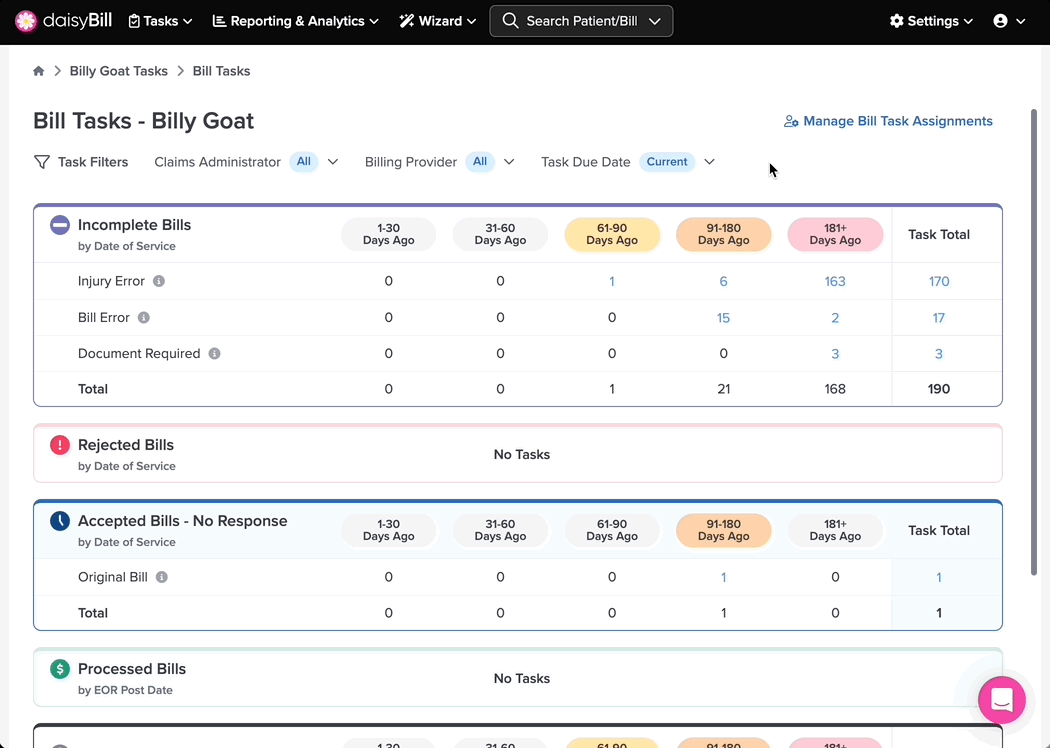Click the page vertical scrollbar
Image resolution: width=1050 pixels, height=748 pixels.
[x=1034, y=342]
